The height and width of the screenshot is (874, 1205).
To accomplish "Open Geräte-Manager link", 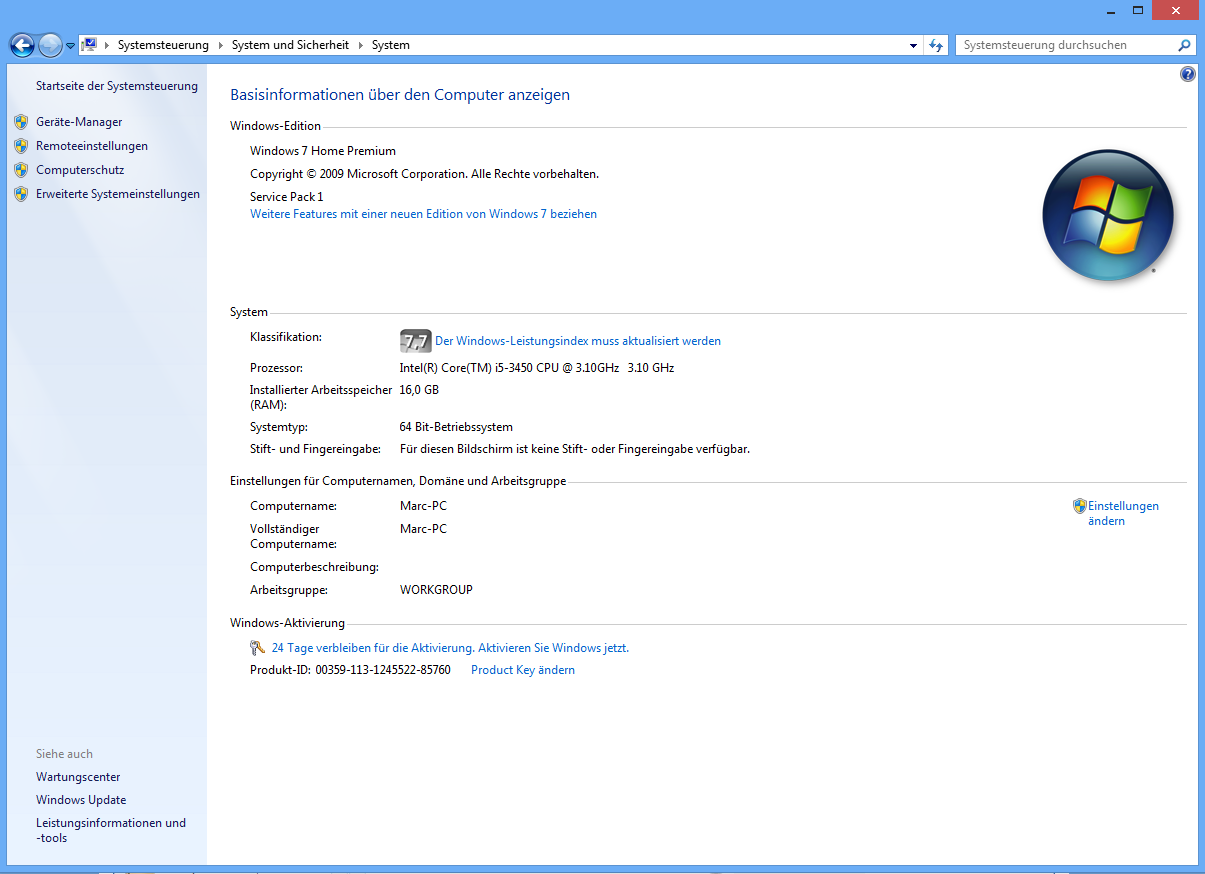I will [79, 122].
